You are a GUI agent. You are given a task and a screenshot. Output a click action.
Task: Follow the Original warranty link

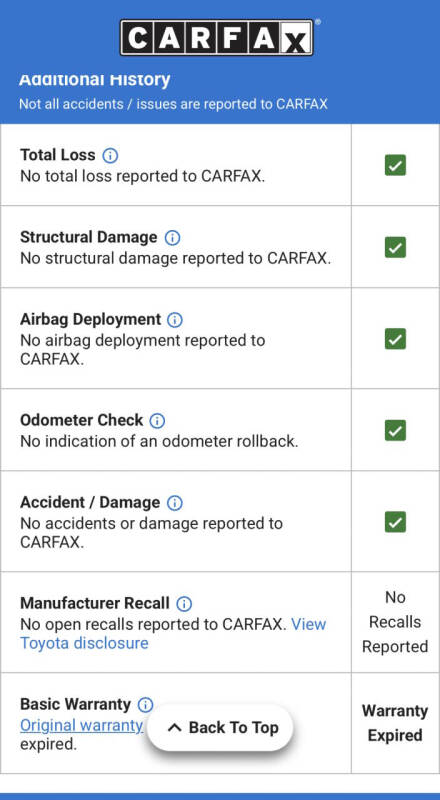[x=81, y=725]
